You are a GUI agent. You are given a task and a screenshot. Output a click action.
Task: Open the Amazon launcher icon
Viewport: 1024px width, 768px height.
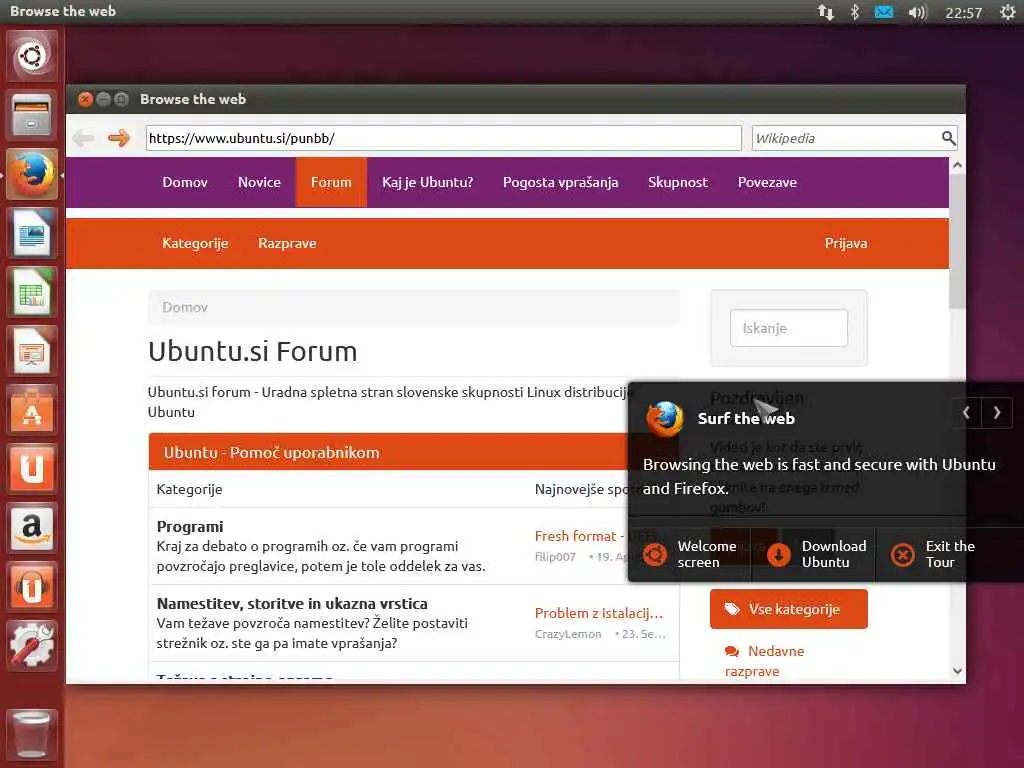(31, 528)
